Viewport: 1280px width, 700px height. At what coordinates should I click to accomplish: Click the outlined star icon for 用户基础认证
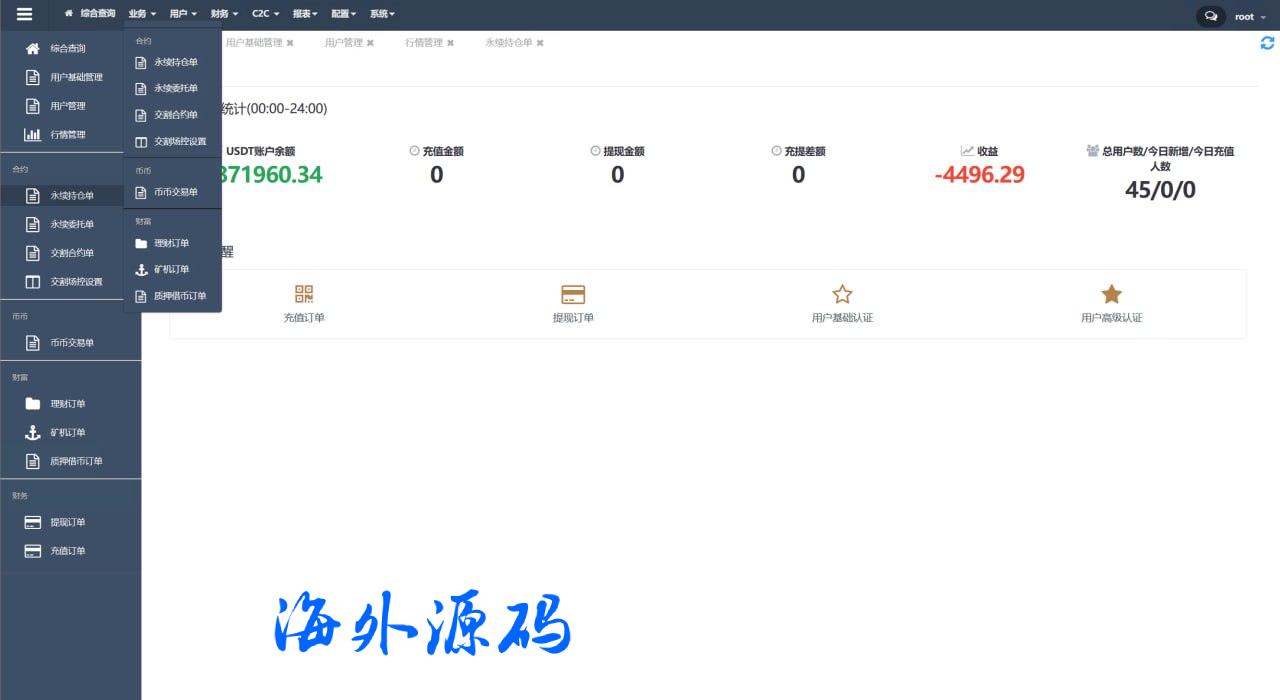tap(842, 294)
